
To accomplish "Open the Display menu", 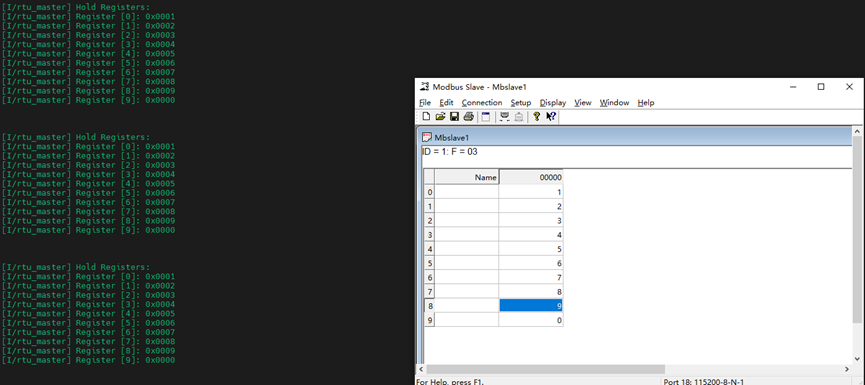I will [x=553, y=103].
